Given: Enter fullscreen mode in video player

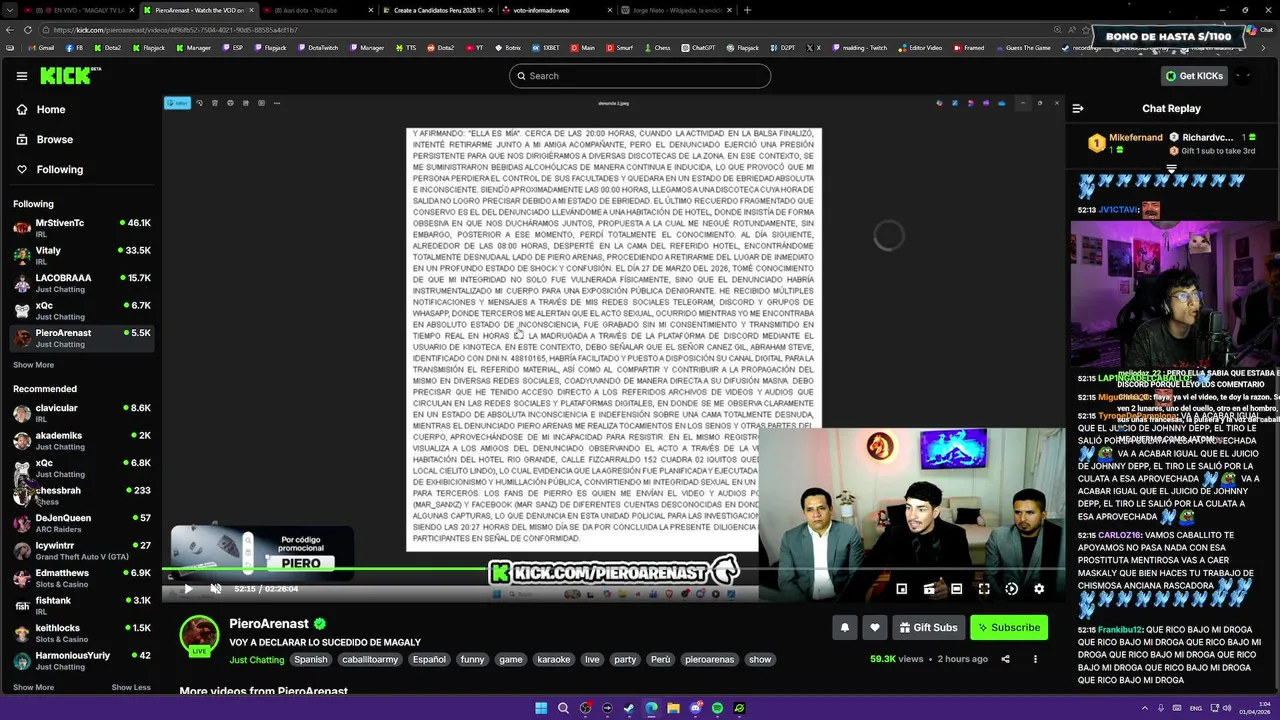Looking at the screenshot, I should tap(984, 589).
